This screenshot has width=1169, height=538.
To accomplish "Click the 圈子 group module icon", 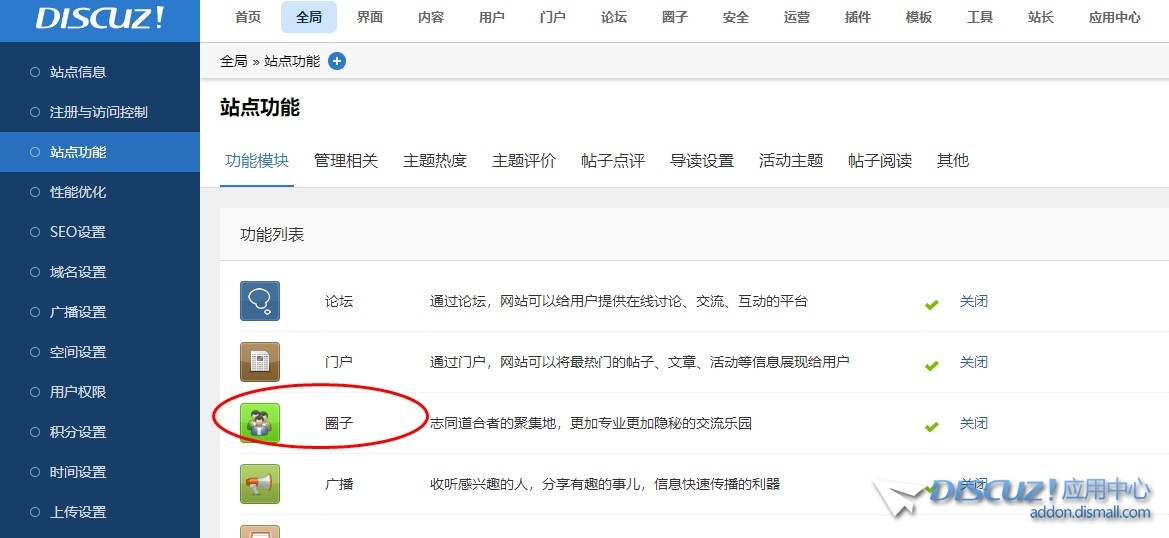I will 260,423.
